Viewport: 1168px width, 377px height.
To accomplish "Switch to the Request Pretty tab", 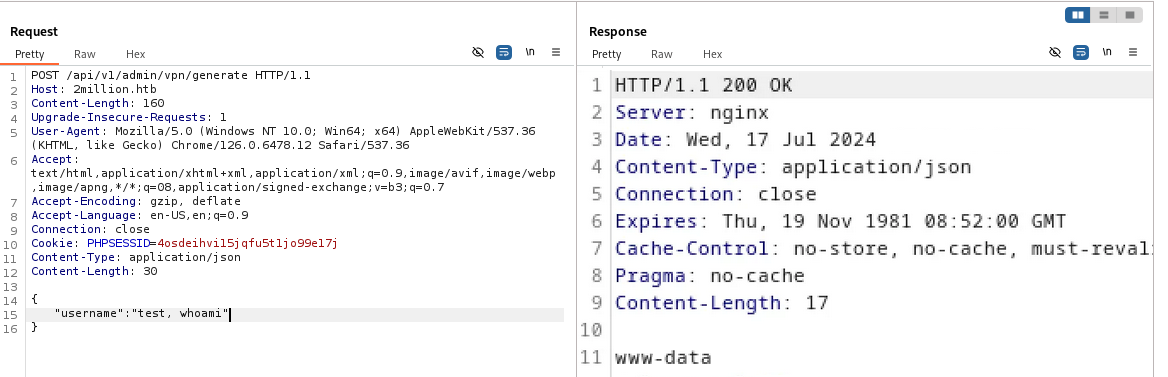I will (30, 54).
